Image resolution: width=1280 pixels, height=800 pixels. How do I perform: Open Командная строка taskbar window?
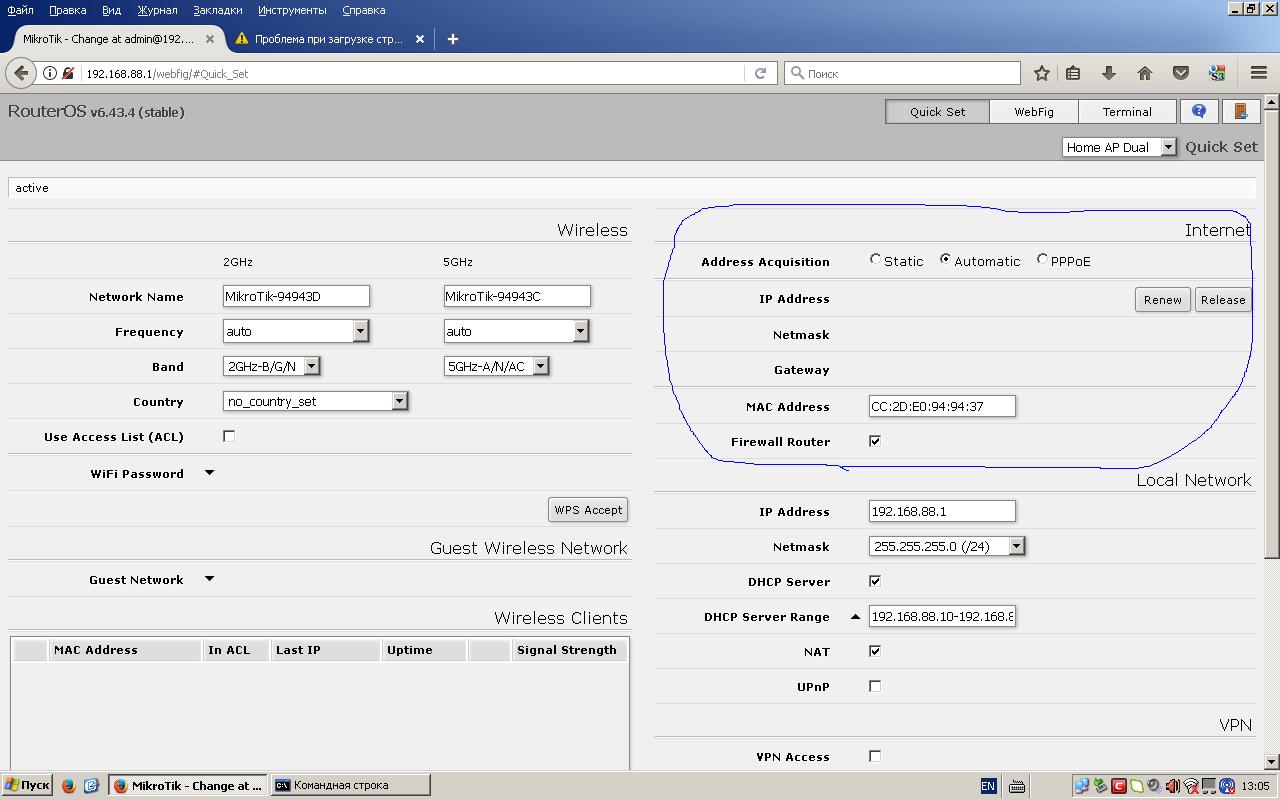coord(351,785)
